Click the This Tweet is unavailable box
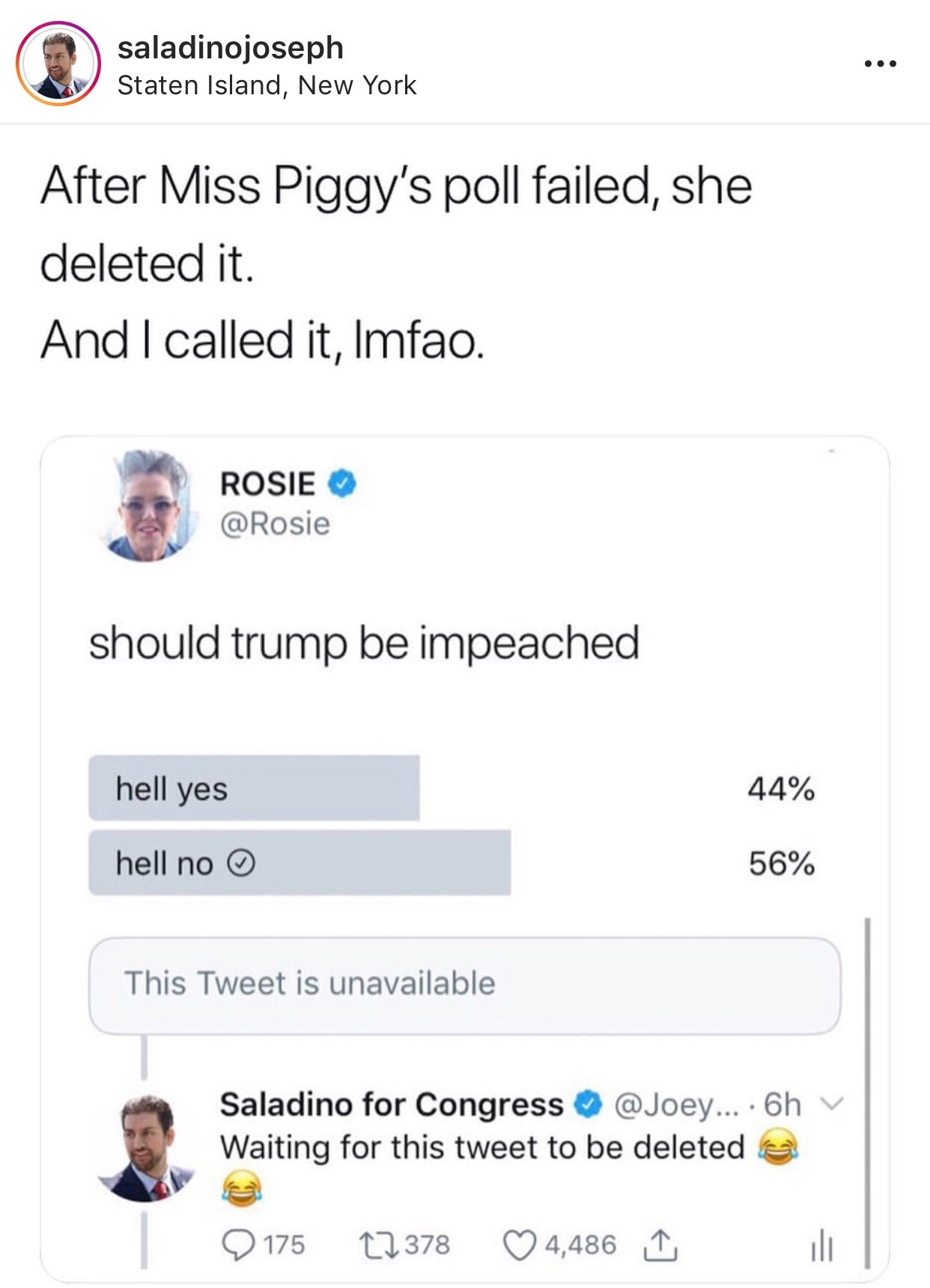This screenshot has height=1288, width=930. click(x=465, y=985)
